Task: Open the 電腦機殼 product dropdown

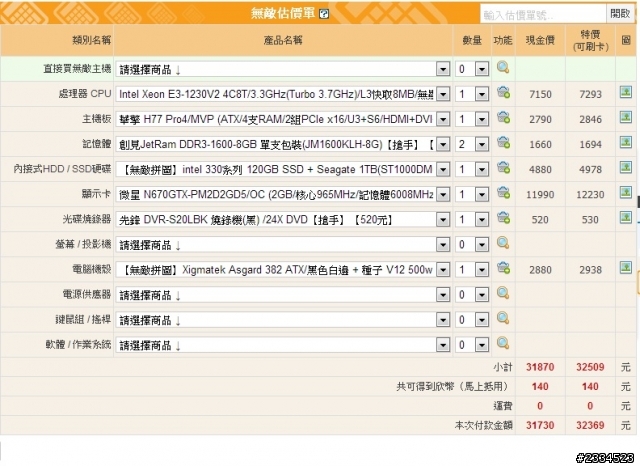Action: (283, 270)
